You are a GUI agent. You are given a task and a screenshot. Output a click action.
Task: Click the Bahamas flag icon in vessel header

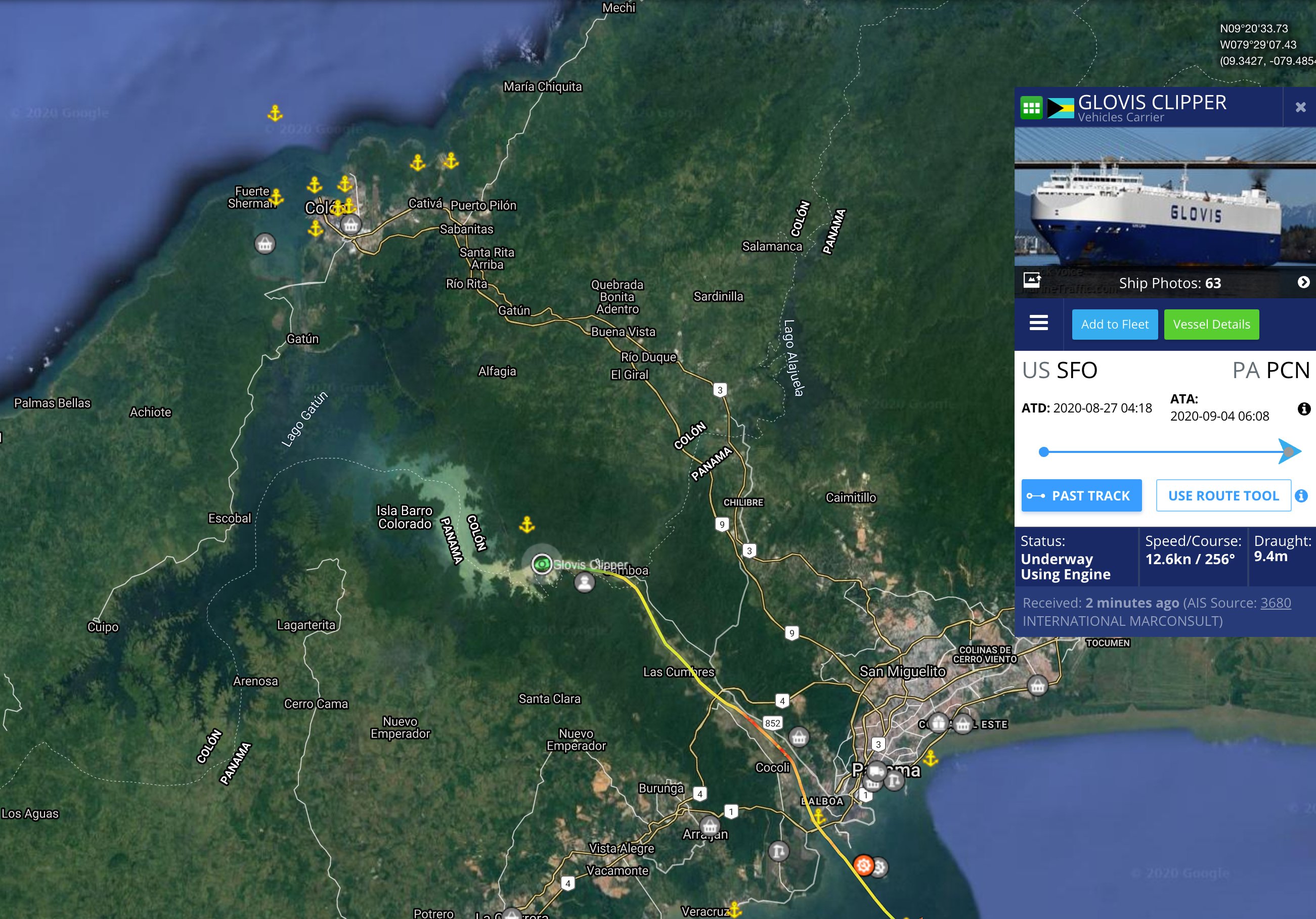(1060, 108)
